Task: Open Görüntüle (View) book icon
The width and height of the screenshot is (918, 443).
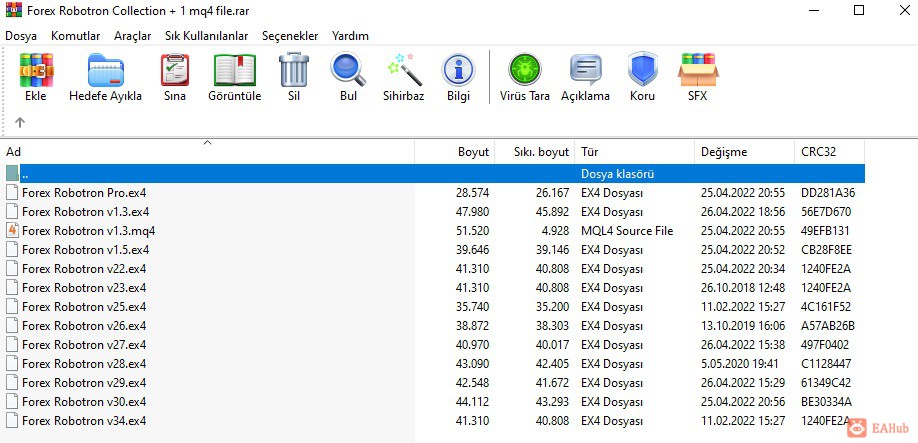Action: click(235, 70)
